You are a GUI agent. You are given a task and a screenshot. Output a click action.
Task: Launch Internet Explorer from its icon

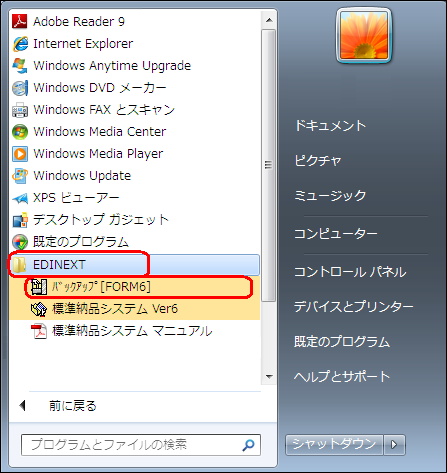click(20, 44)
